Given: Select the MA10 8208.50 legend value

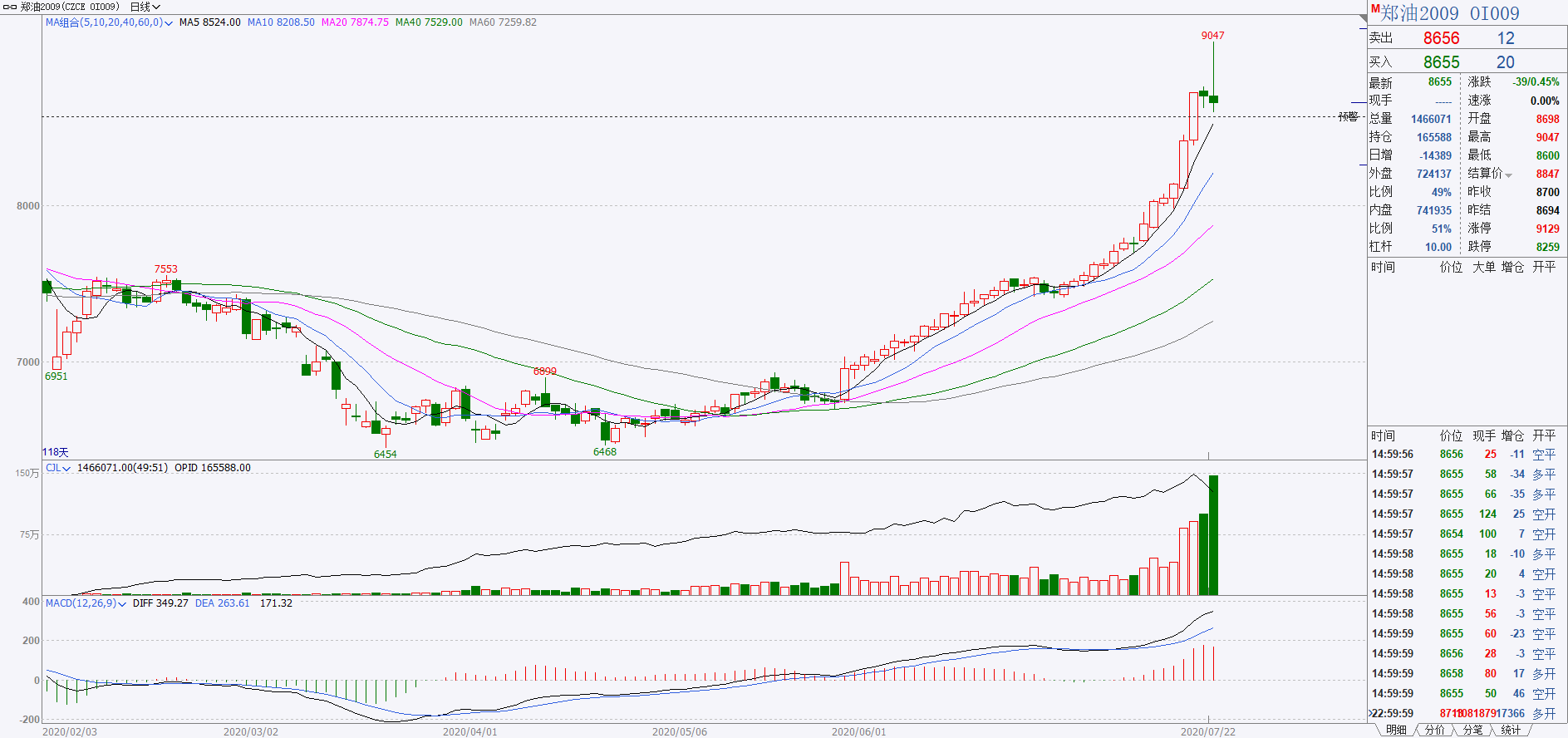Looking at the screenshot, I should [281, 22].
